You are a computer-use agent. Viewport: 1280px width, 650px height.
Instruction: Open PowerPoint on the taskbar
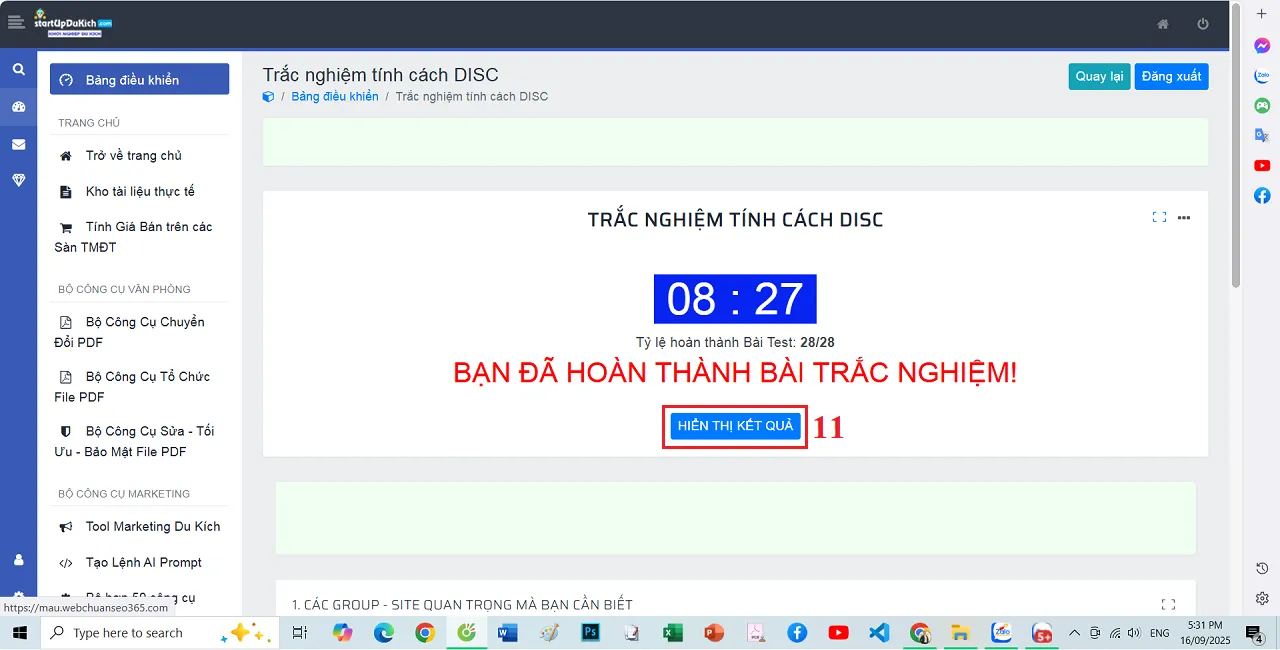714,633
